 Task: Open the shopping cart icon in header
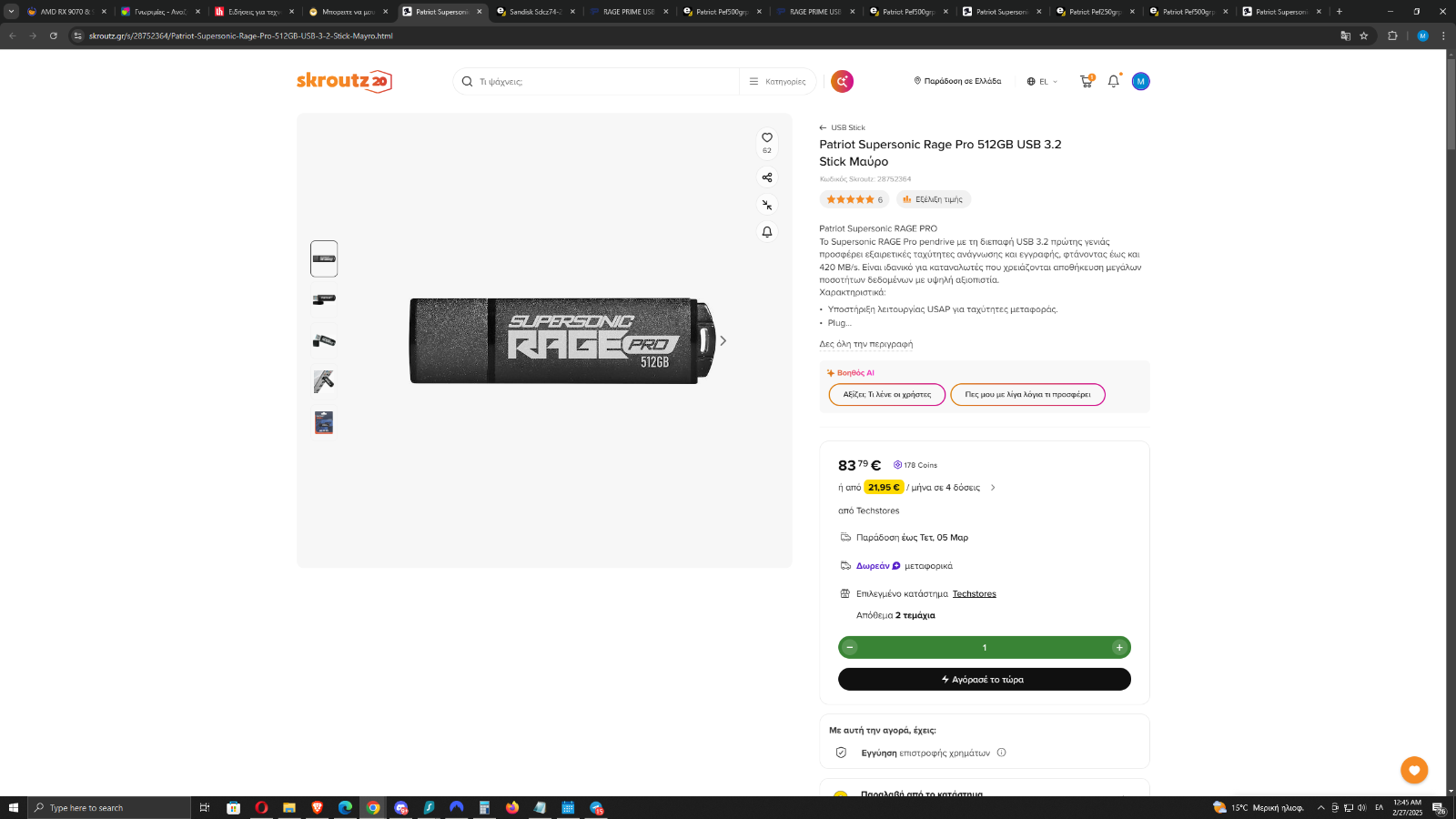click(1087, 81)
